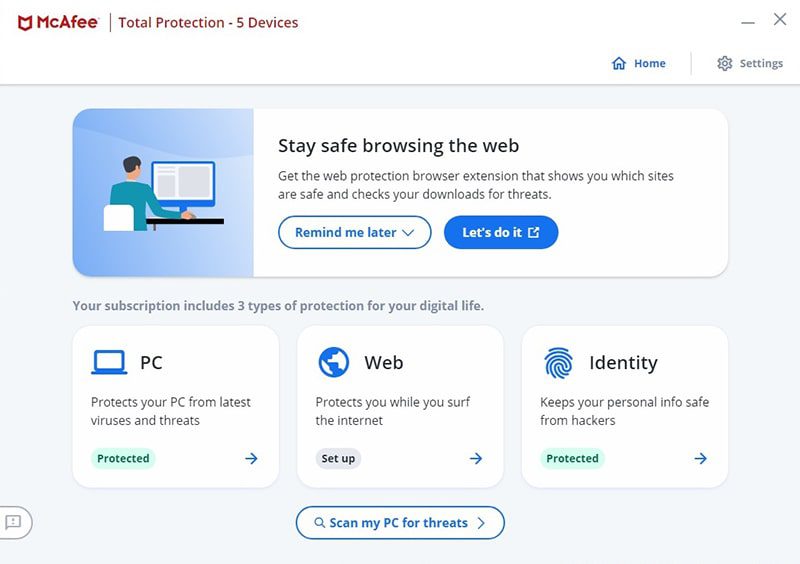Click the web browsing illustration

(x=163, y=193)
